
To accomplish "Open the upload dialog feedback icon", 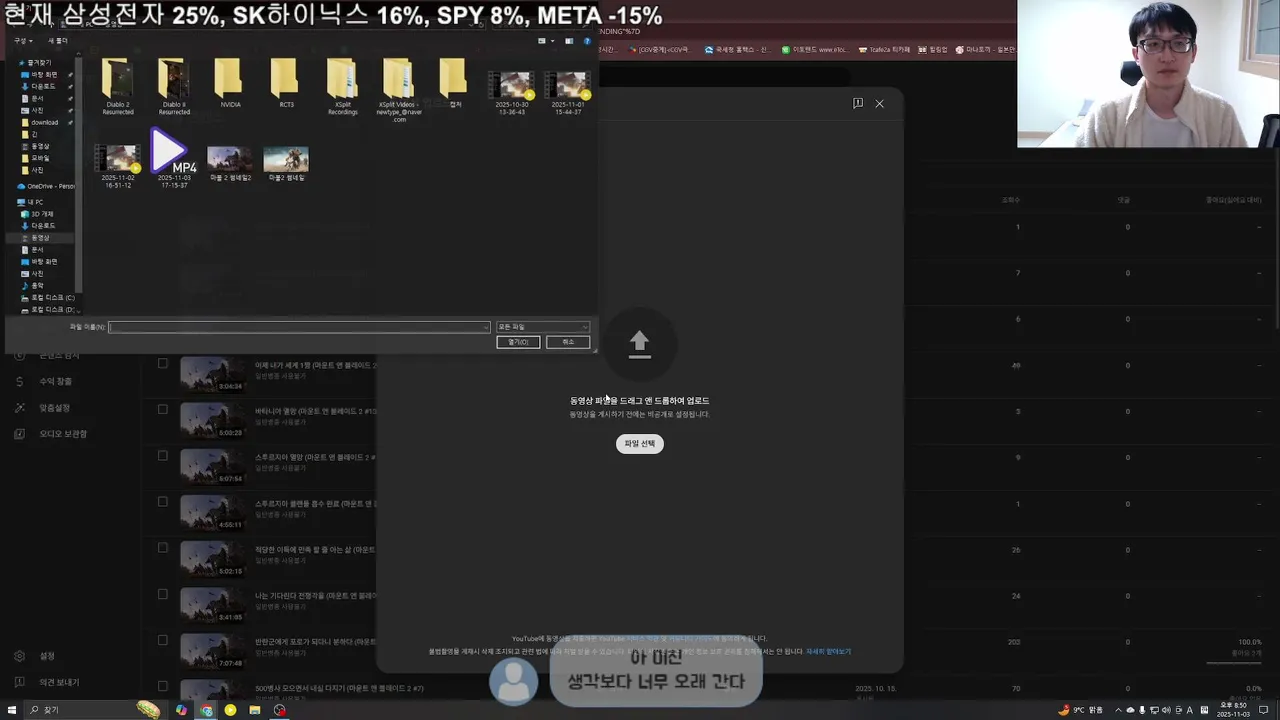I will [858, 103].
